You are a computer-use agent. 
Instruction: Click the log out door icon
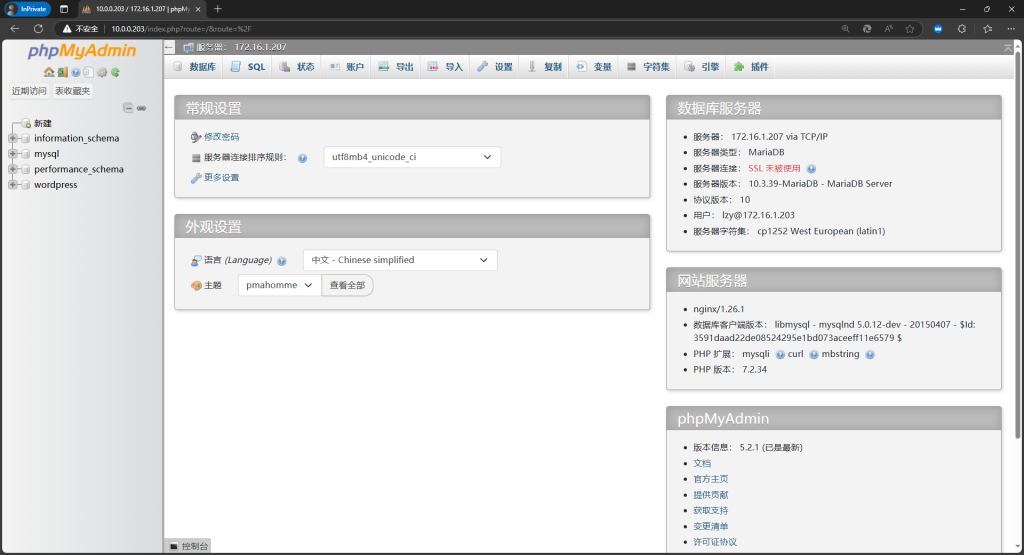coord(62,72)
